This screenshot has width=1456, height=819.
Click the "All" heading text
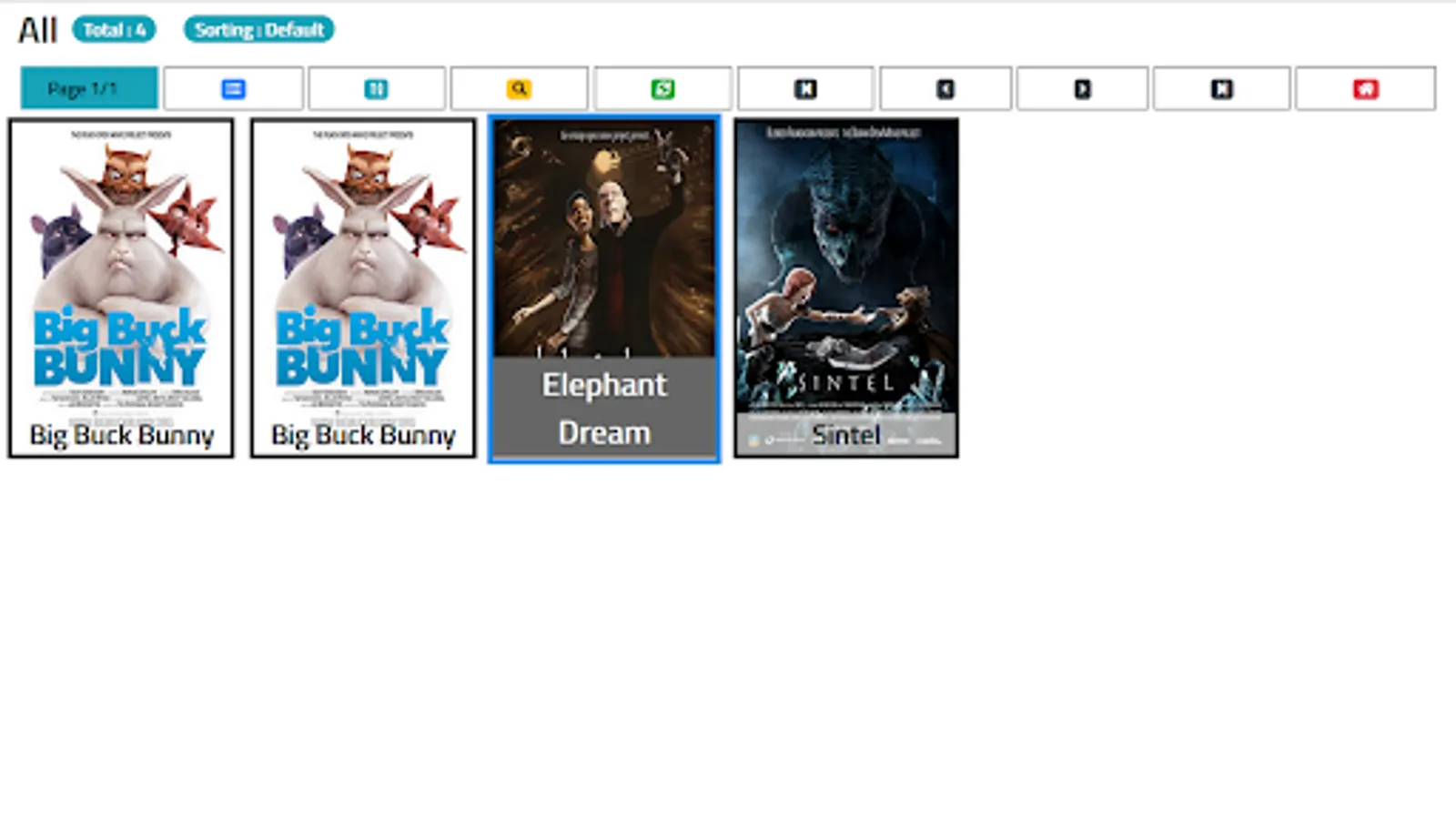37,30
